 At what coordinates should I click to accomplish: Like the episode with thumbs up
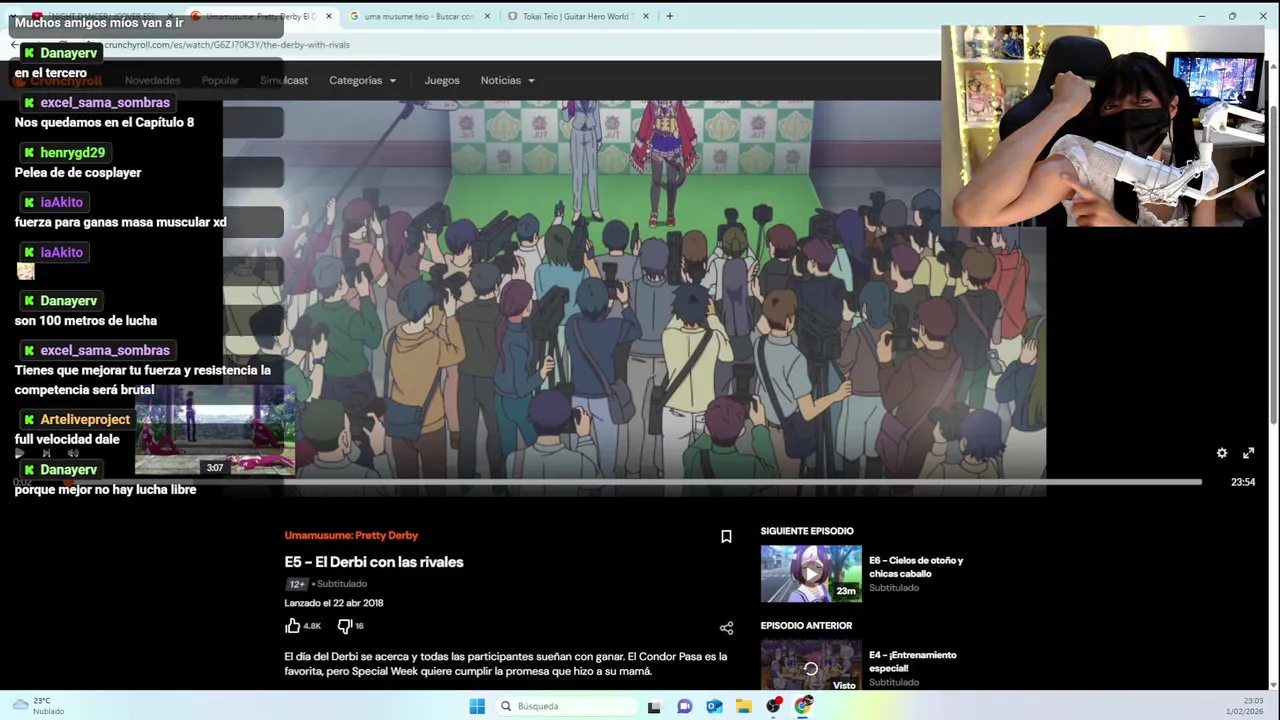292,626
